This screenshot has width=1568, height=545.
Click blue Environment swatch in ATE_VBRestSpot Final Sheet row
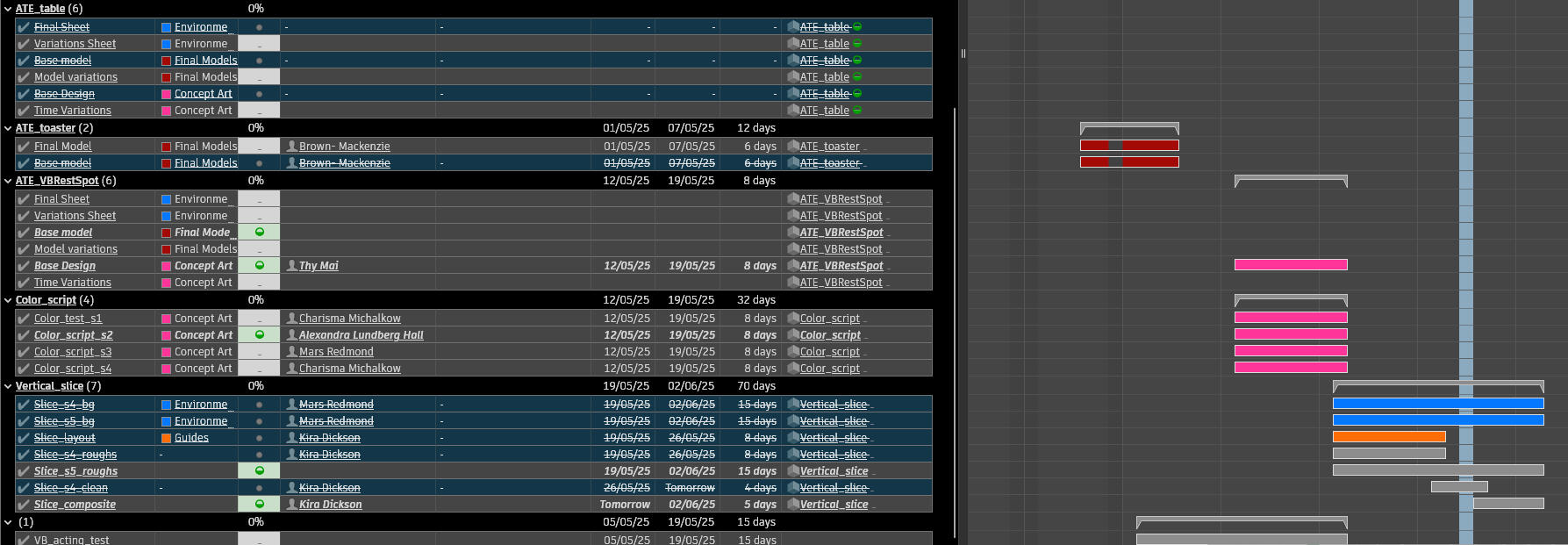(166, 199)
